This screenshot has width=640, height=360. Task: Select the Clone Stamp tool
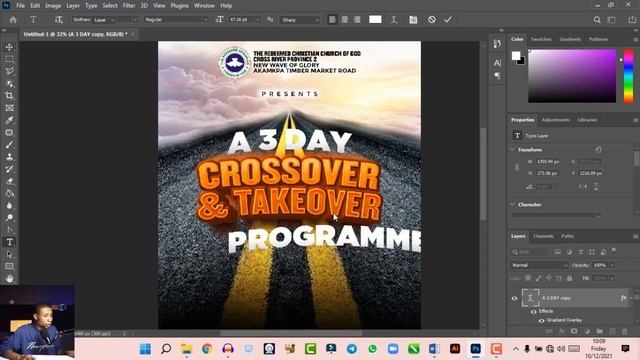tap(9, 157)
